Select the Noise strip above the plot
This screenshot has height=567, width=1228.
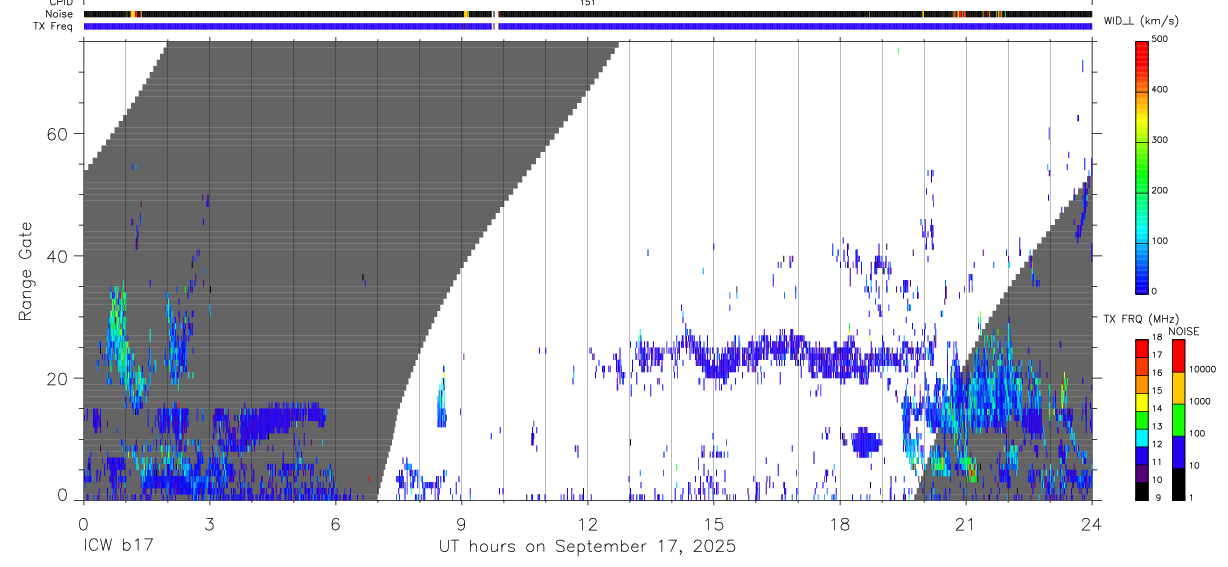pyautogui.click(x=588, y=14)
